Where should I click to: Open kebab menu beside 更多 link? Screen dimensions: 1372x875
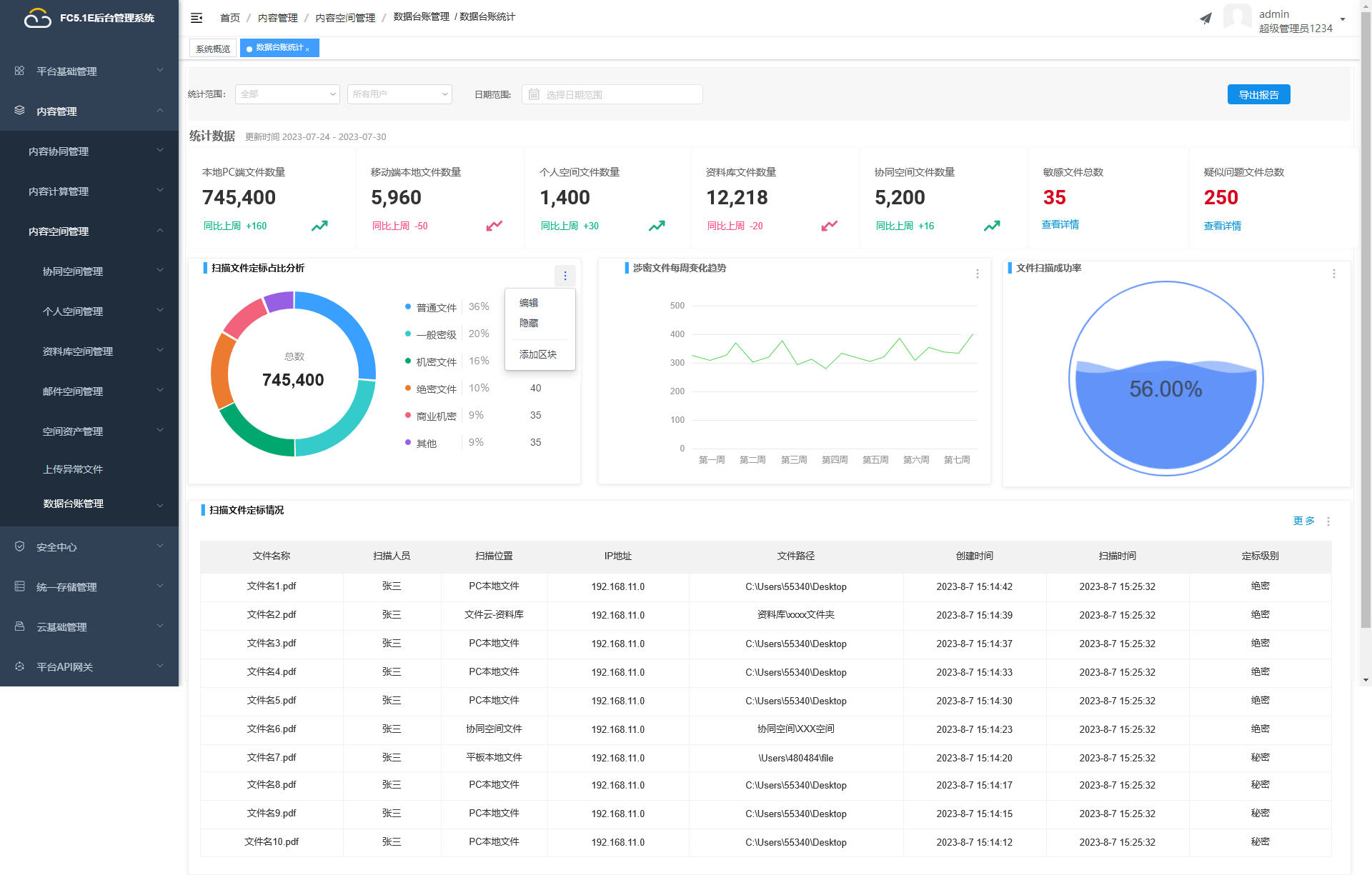click(x=1328, y=521)
